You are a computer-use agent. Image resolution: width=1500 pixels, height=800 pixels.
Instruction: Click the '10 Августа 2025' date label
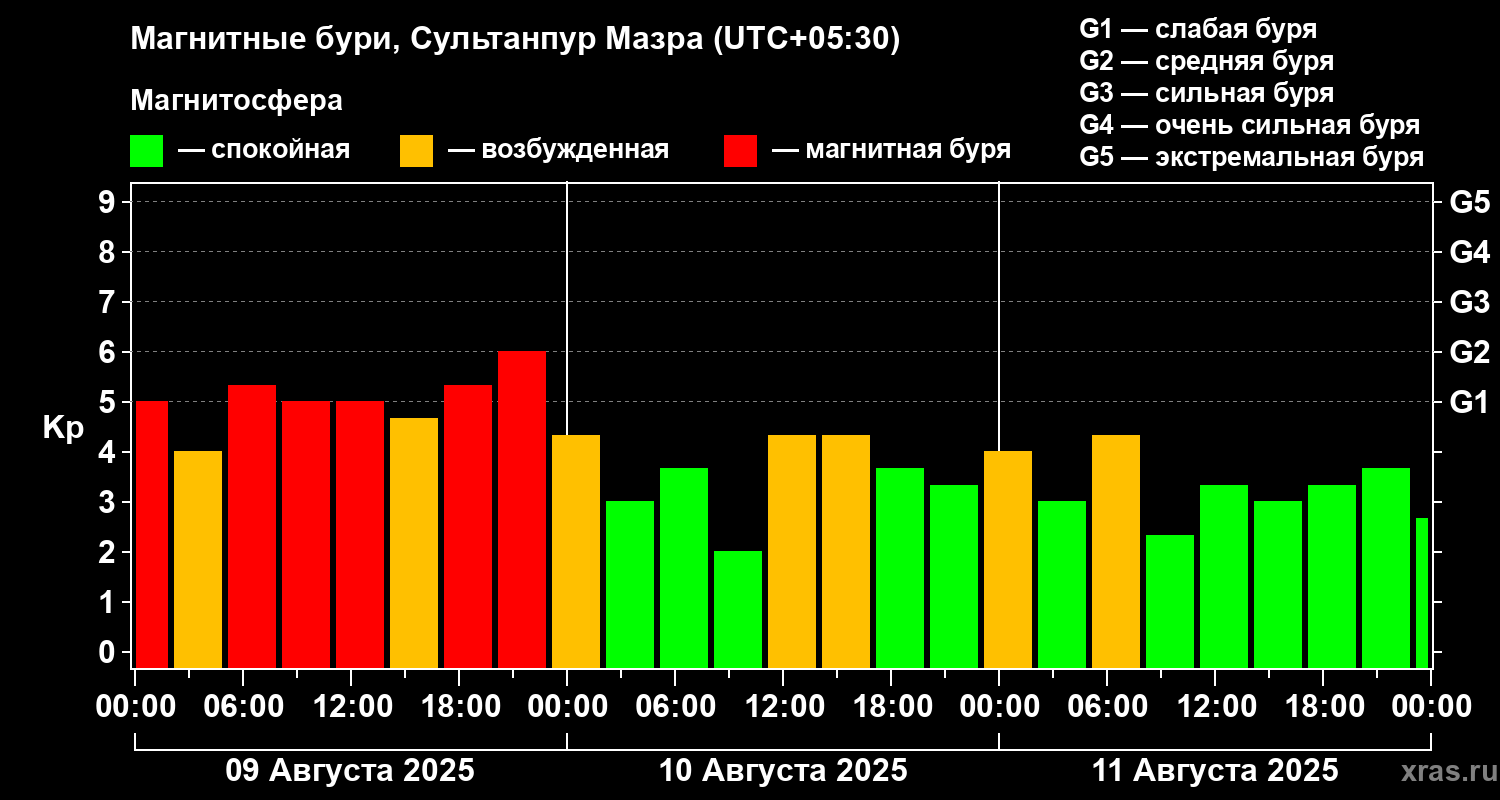(783, 771)
